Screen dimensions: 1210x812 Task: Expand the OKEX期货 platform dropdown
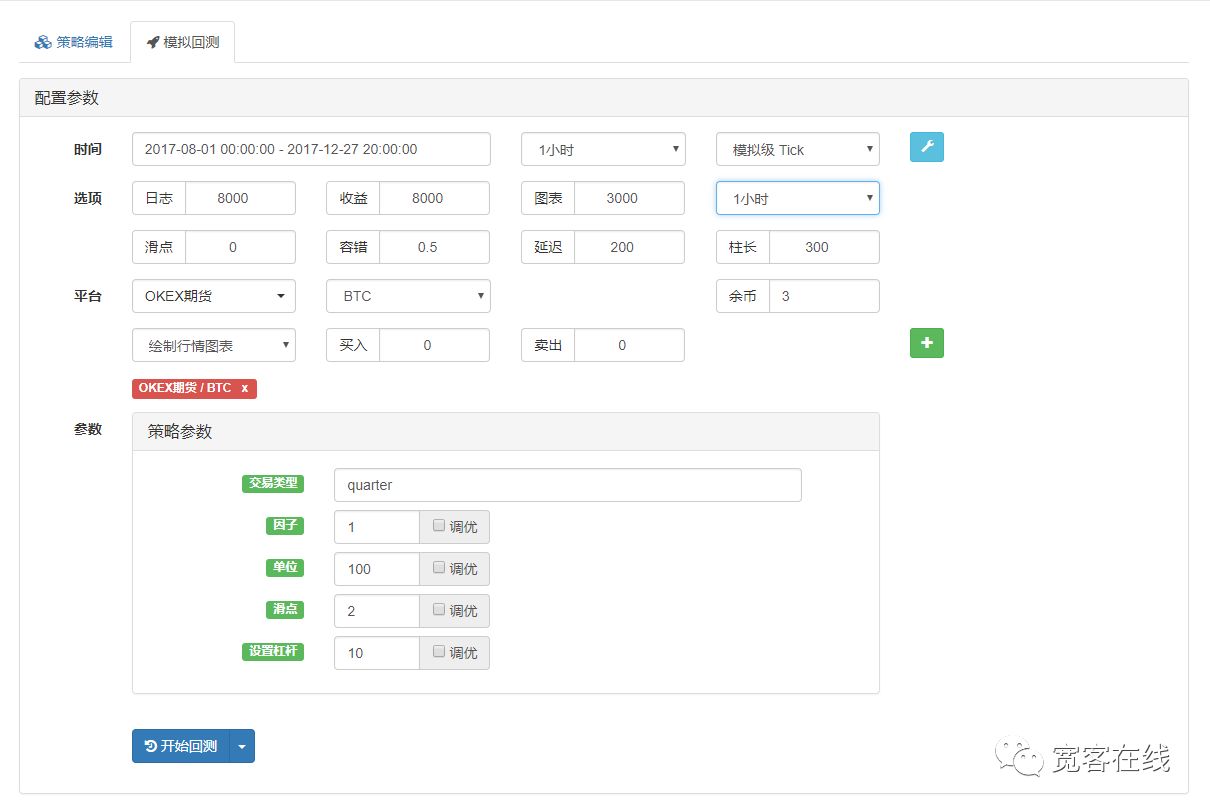tap(213, 296)
